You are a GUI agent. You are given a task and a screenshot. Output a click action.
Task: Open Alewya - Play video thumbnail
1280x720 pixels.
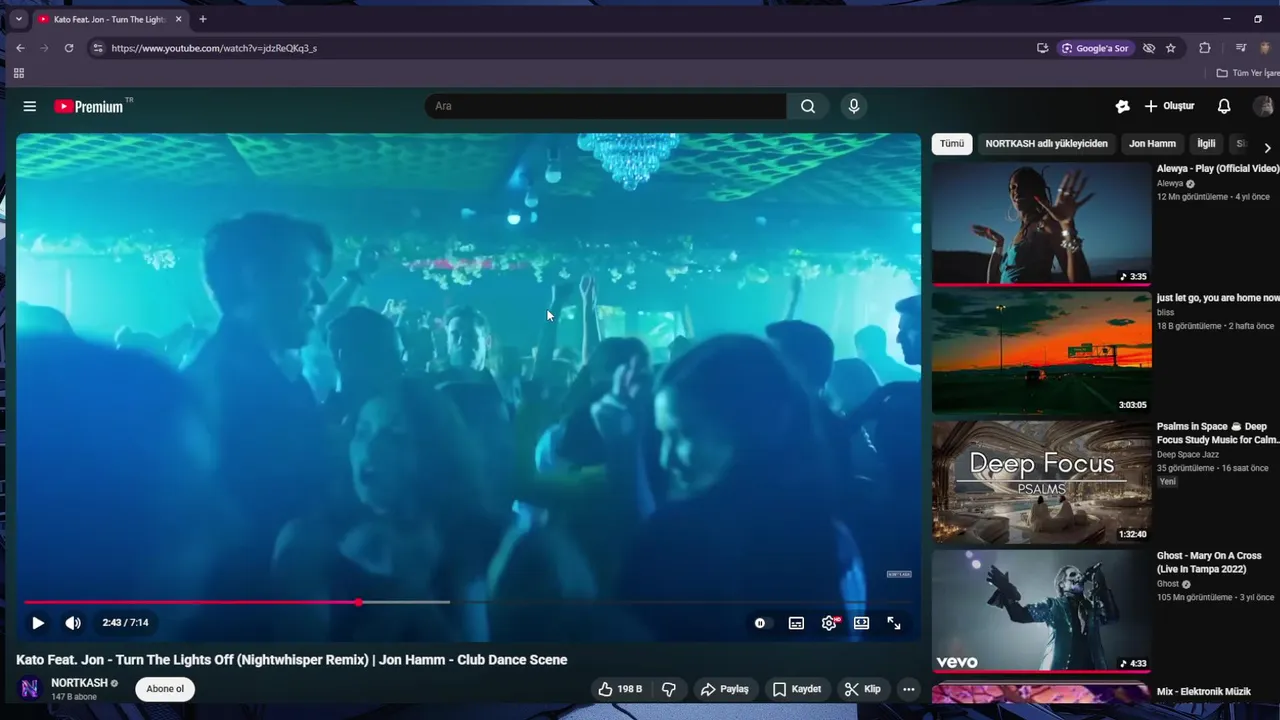click(1041, 224)
